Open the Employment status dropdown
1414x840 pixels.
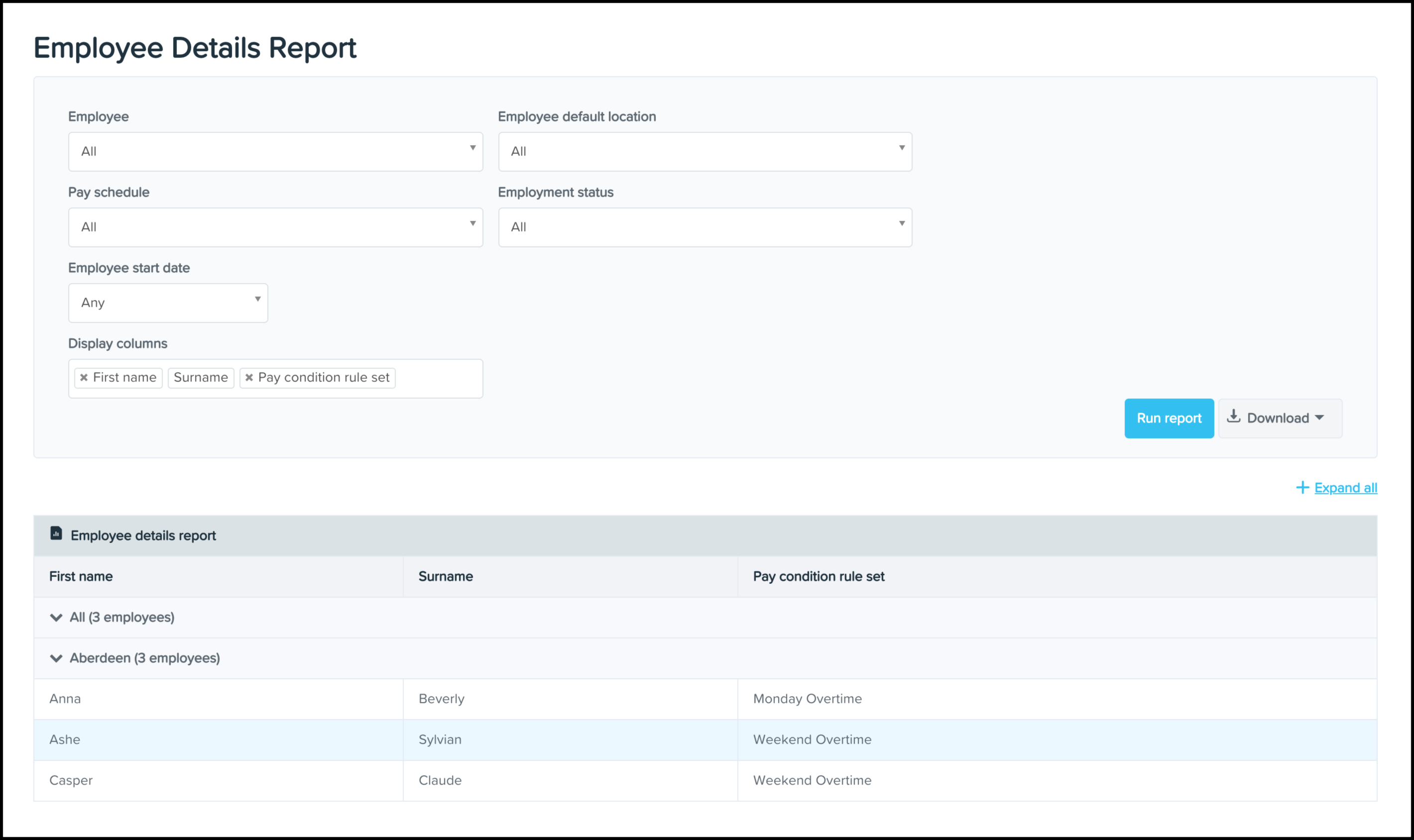click(705, 227)
